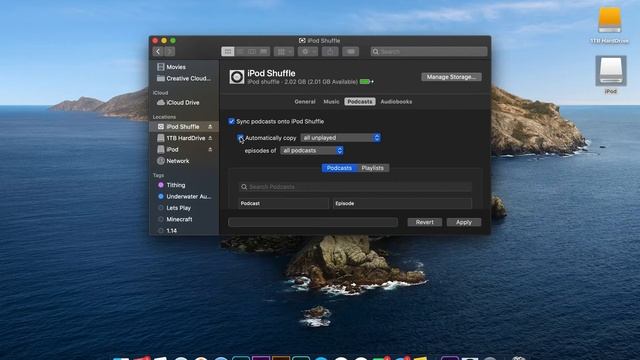
Task: Click the green battery indicator
Action: [366, 82]
